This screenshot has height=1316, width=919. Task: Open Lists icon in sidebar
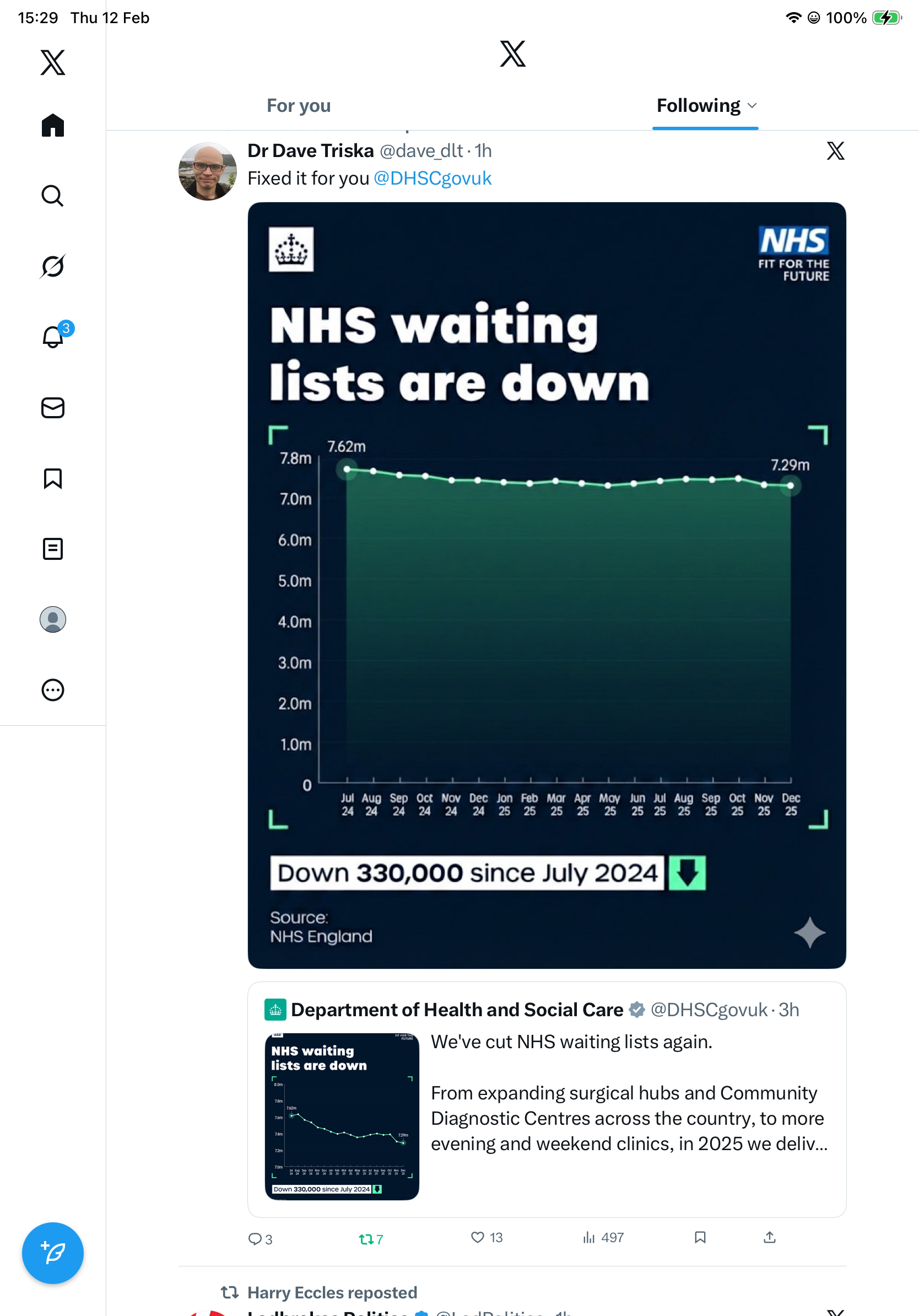tap(53, 548)
